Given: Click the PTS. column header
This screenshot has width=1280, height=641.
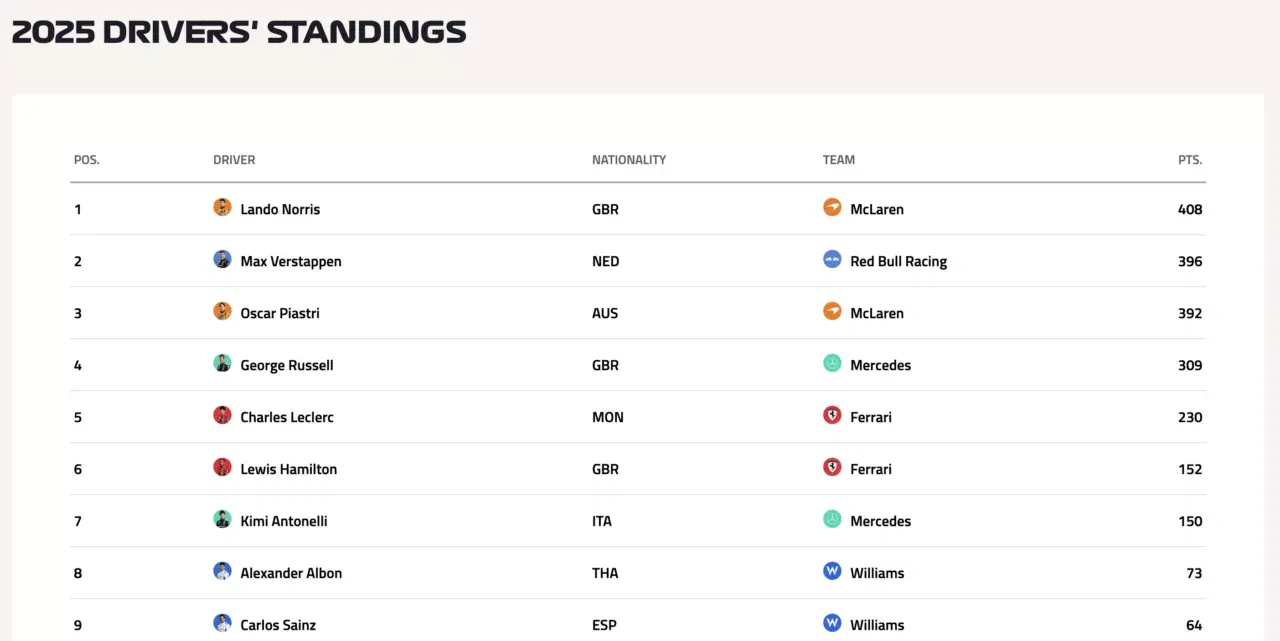Looking at the screenshot, I should click(x=1190, y=160).
